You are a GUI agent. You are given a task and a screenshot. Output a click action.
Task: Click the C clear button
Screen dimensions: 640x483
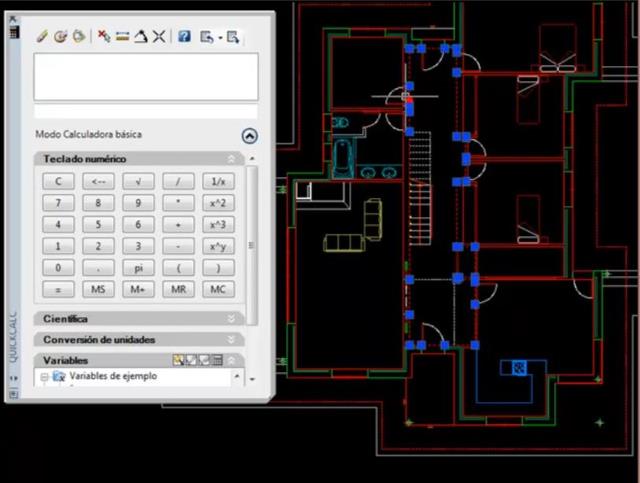coord(58,181)
